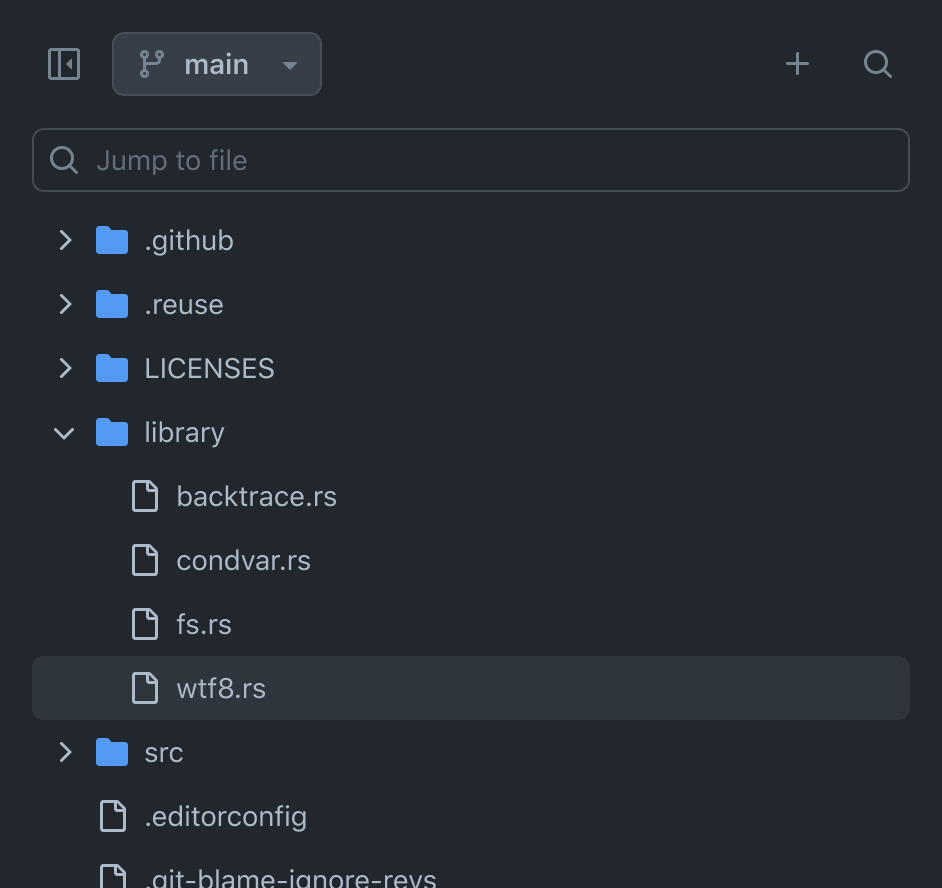Open the .git-blame-ignore-revs file
The image size is (942, 888).
click(290, 878)
